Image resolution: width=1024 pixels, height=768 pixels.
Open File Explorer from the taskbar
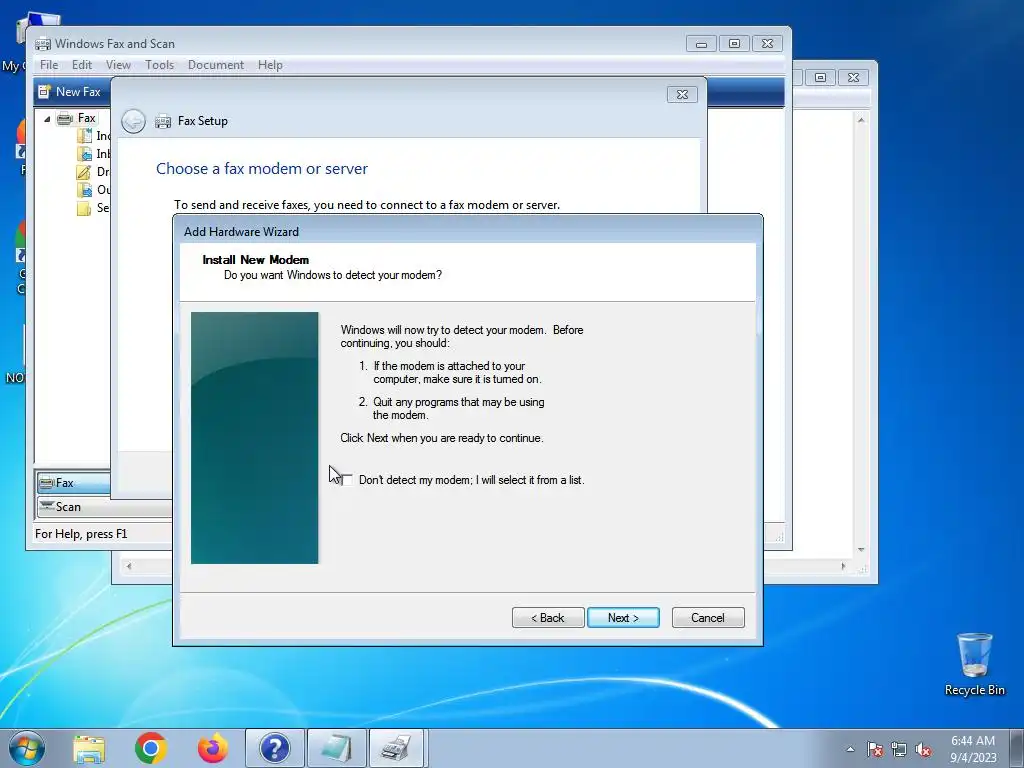(x=89, y=748)
